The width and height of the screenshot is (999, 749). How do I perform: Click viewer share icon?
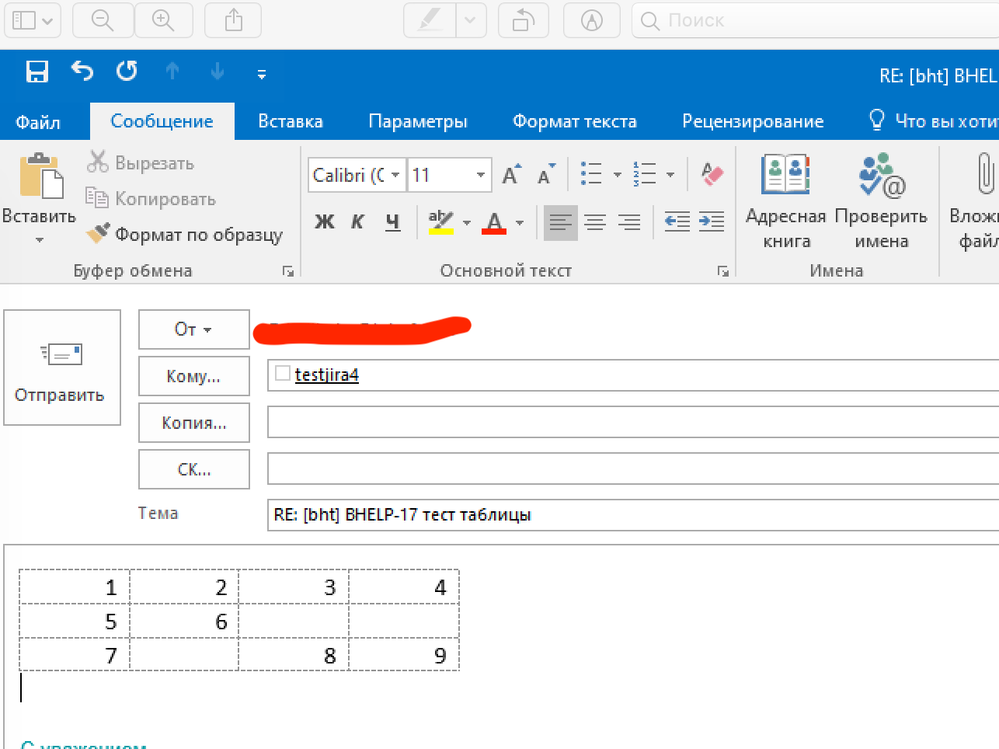(233, 20)
